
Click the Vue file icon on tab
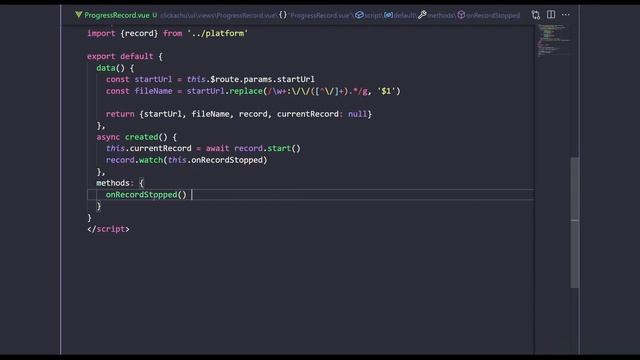79,15
